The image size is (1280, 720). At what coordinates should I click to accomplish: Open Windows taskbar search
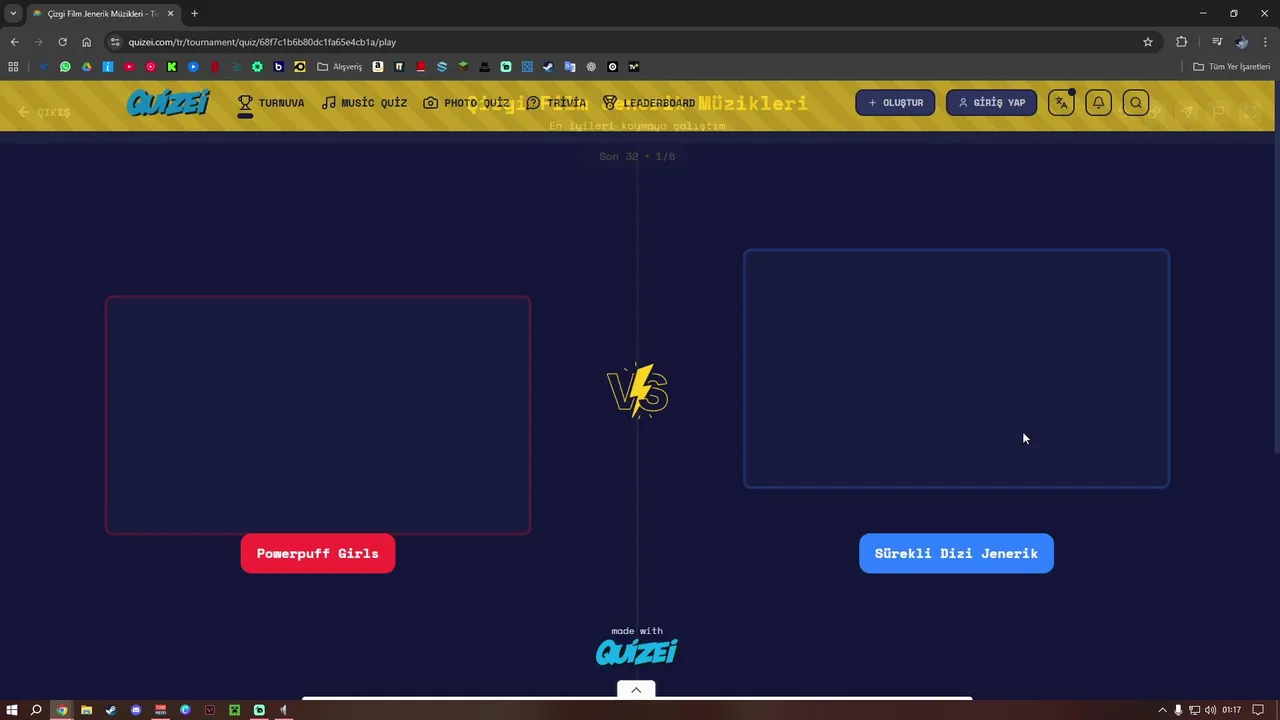tap(36, 710)
